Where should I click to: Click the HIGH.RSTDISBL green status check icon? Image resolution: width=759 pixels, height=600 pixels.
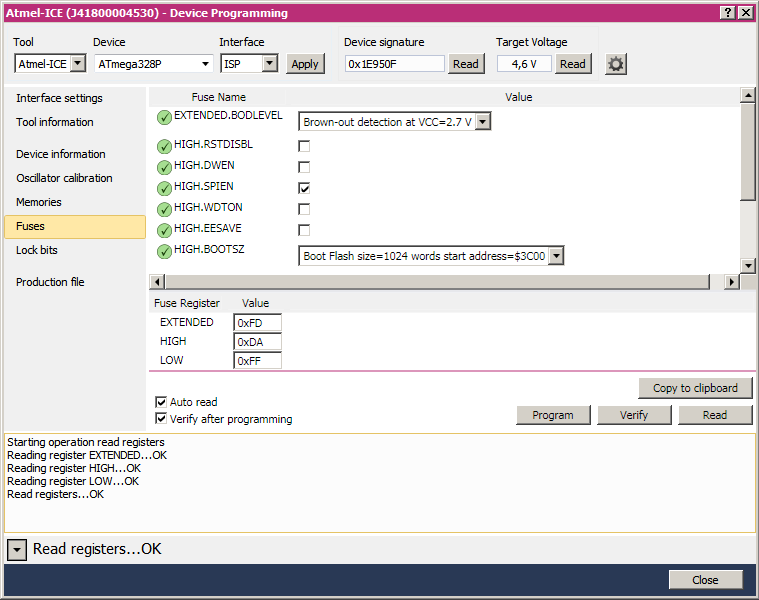[x=164, y=146]
